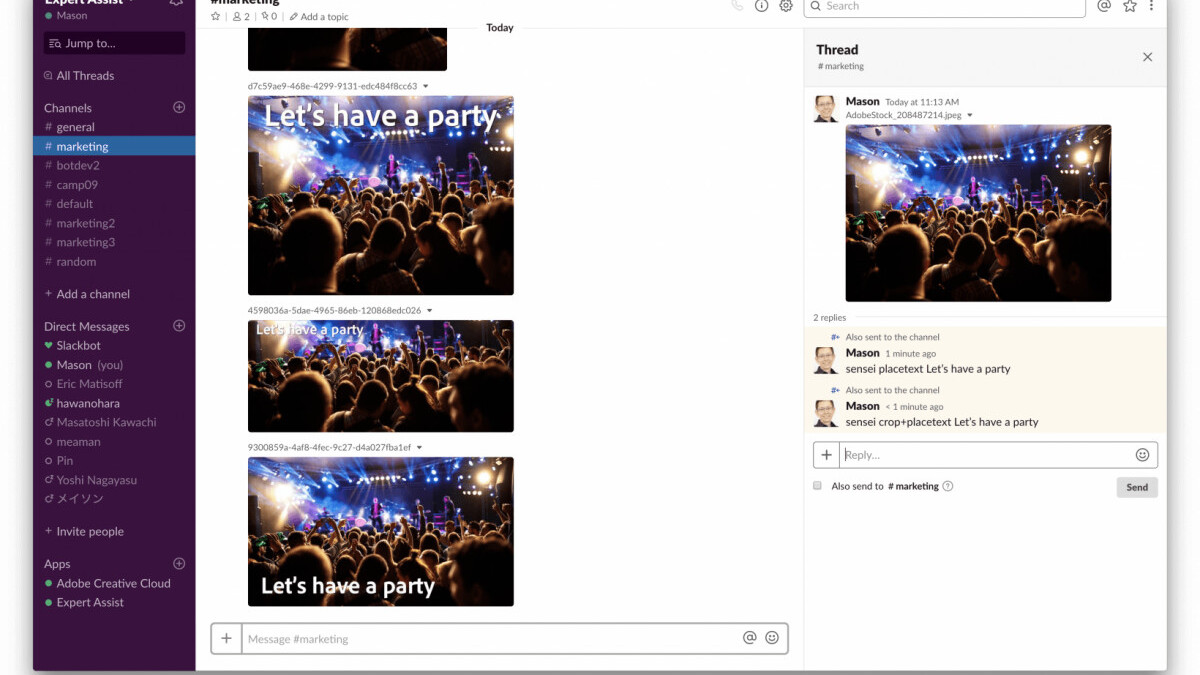Screen dimensions: 1200x675
Task: Collapse the d7c59ae9 image attachment arrow
Action: click(426, 87)
